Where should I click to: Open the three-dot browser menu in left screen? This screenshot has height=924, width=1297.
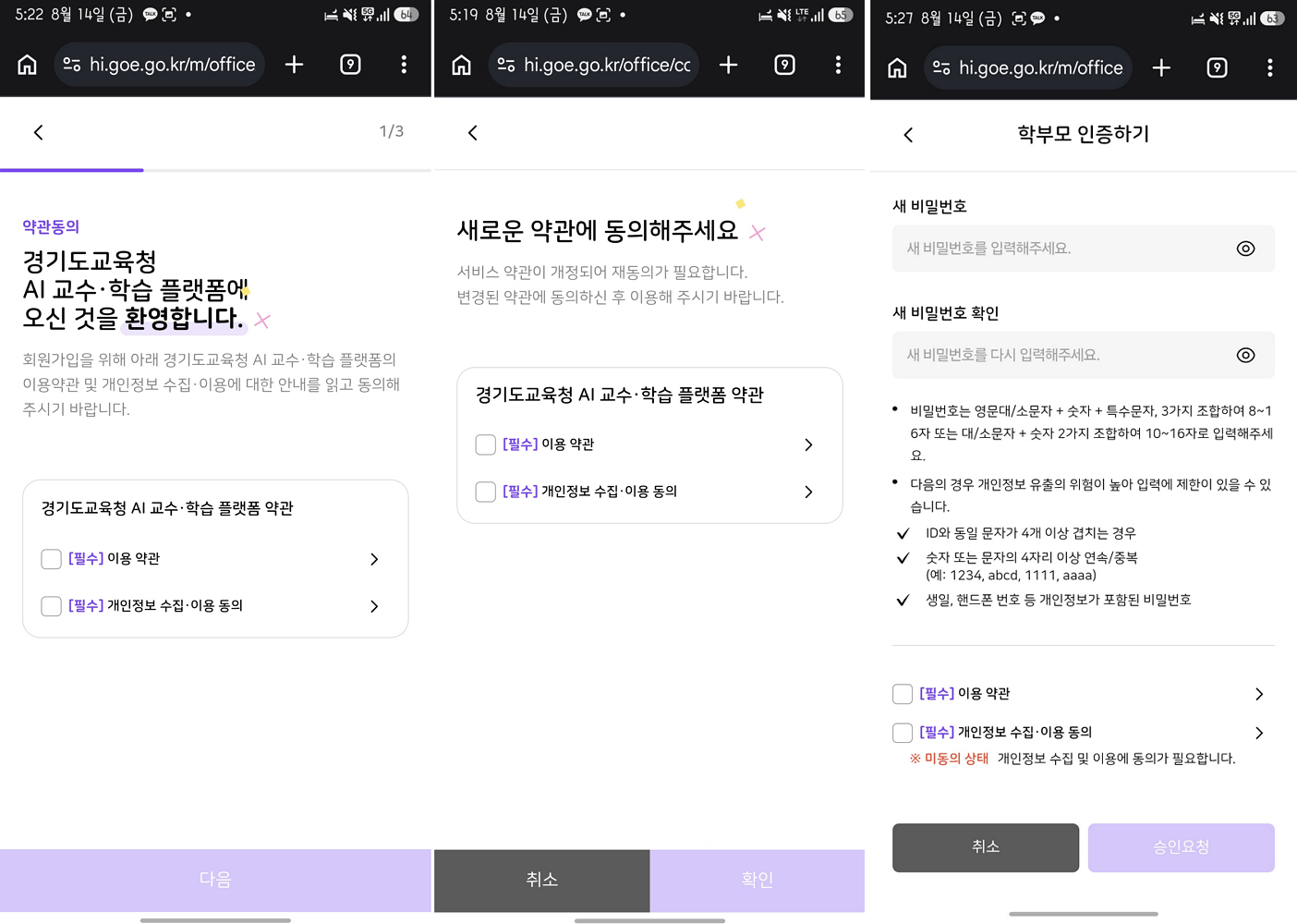(404, 65)
